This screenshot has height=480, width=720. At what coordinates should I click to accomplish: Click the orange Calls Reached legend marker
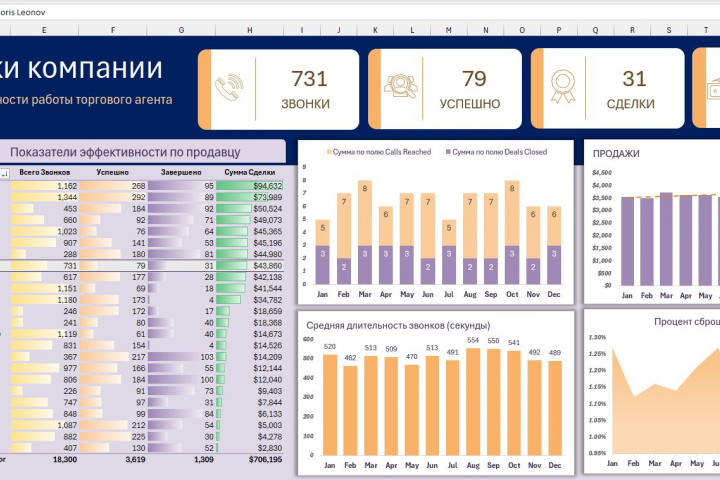tap(329, 152)
